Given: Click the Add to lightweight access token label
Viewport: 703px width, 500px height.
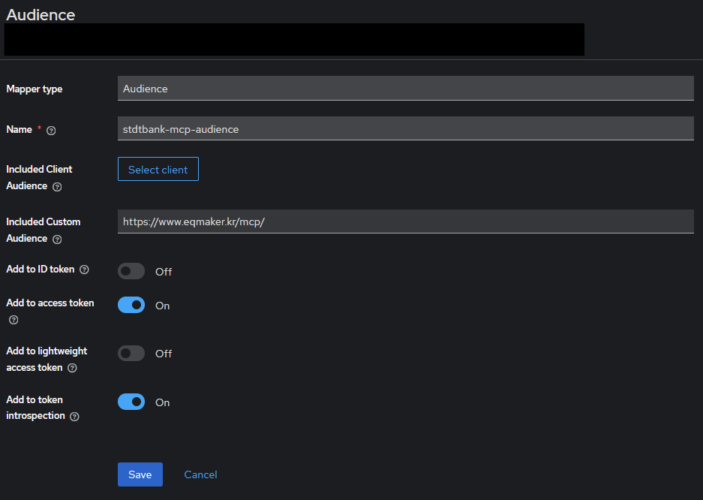Looking at the screenshot, I should pos(47,359).
